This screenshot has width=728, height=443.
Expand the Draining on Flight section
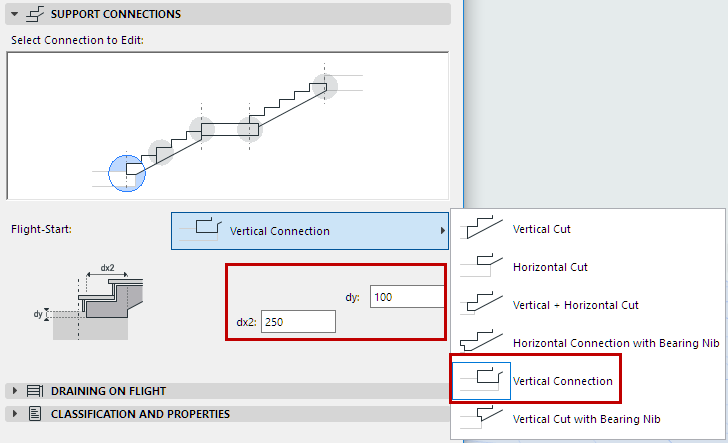(14, 391)
